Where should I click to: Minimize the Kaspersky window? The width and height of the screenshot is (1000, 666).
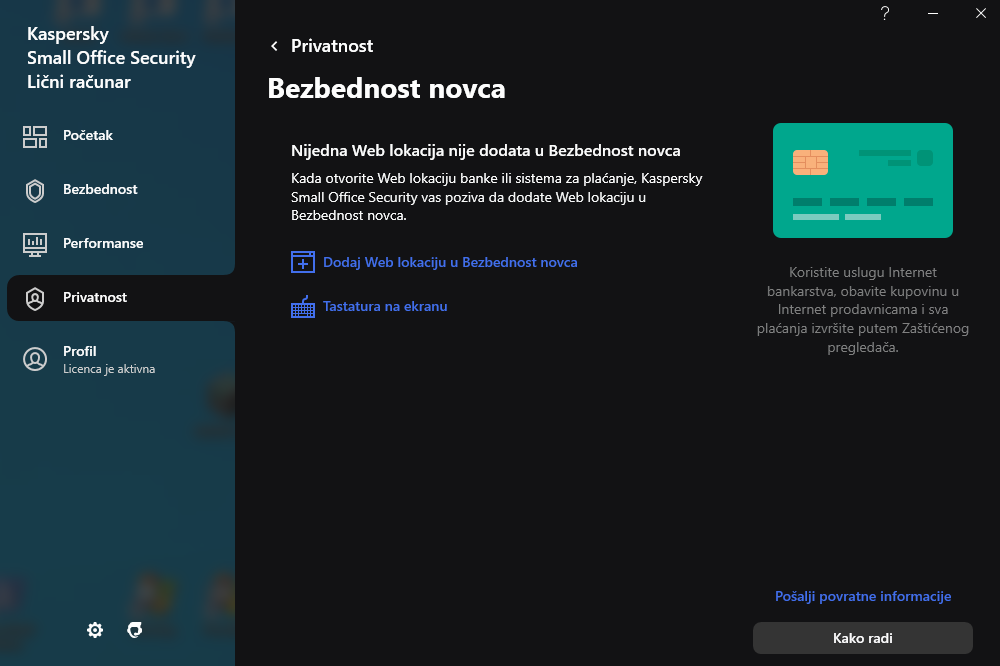pos(933,13)
